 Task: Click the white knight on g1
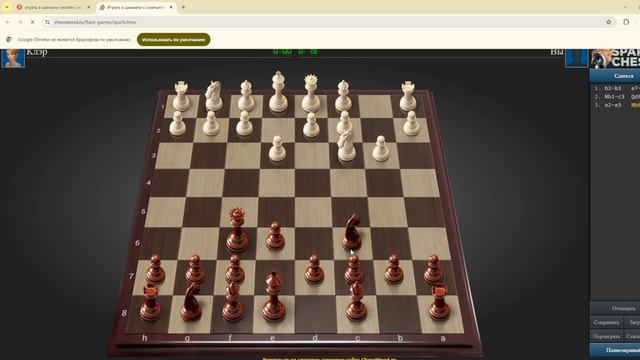point(213,96)
